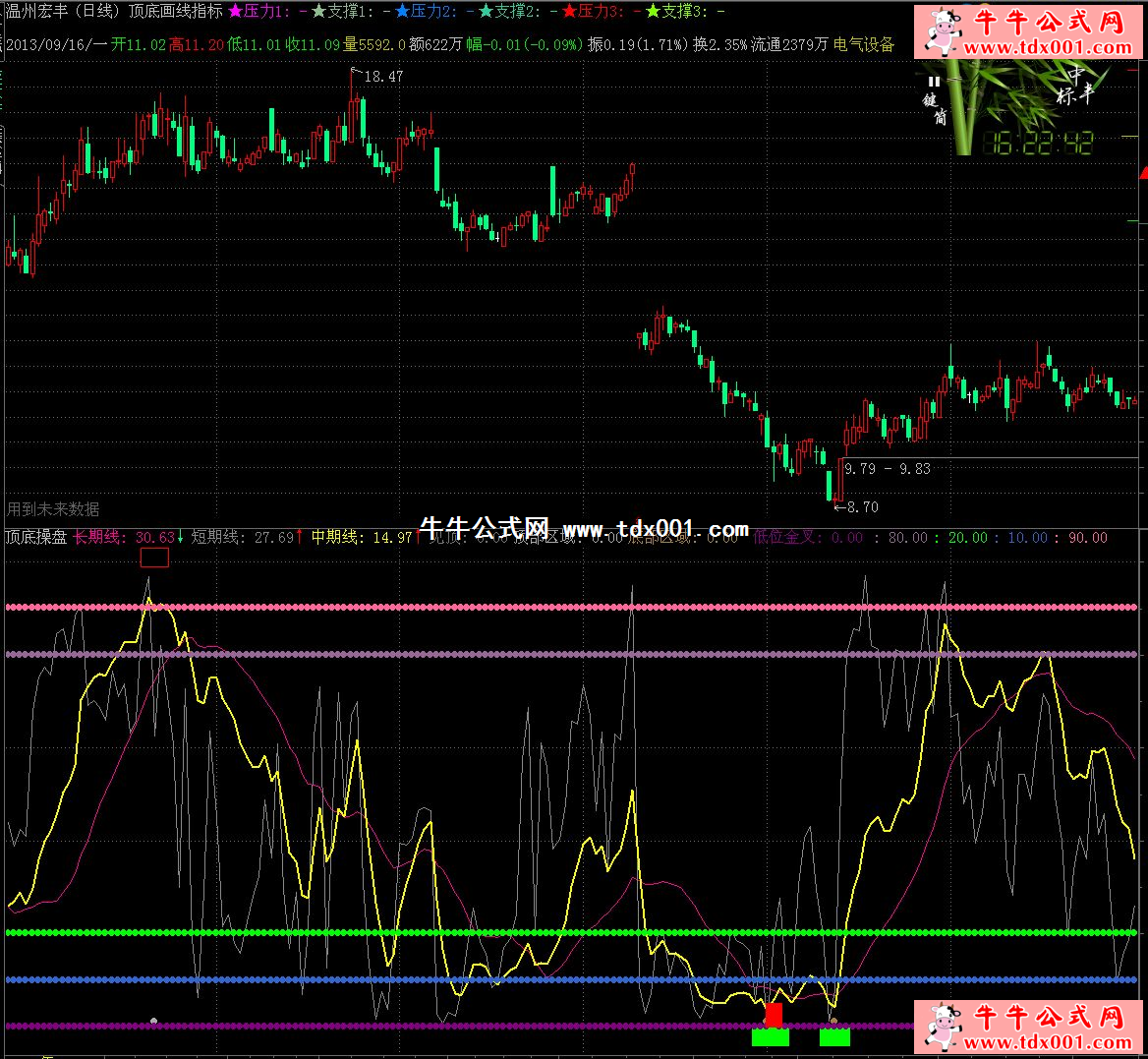This screenshot has width=1148, height=1059.
Task: Open the www.tdx001.com link in the top banner
Action: (x=1048, y=47)
